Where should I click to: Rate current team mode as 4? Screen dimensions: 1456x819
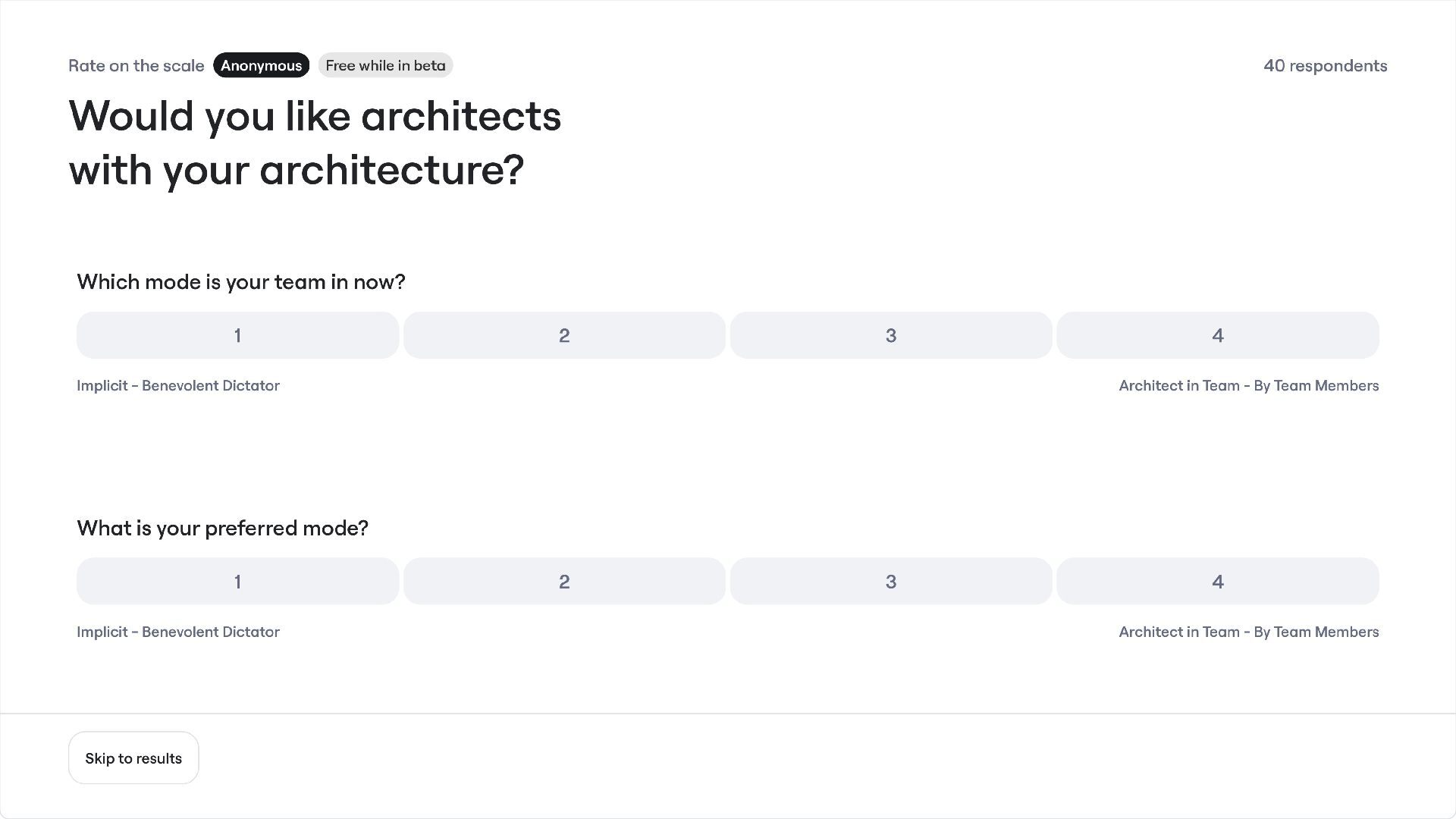(x=1217, y=335)
